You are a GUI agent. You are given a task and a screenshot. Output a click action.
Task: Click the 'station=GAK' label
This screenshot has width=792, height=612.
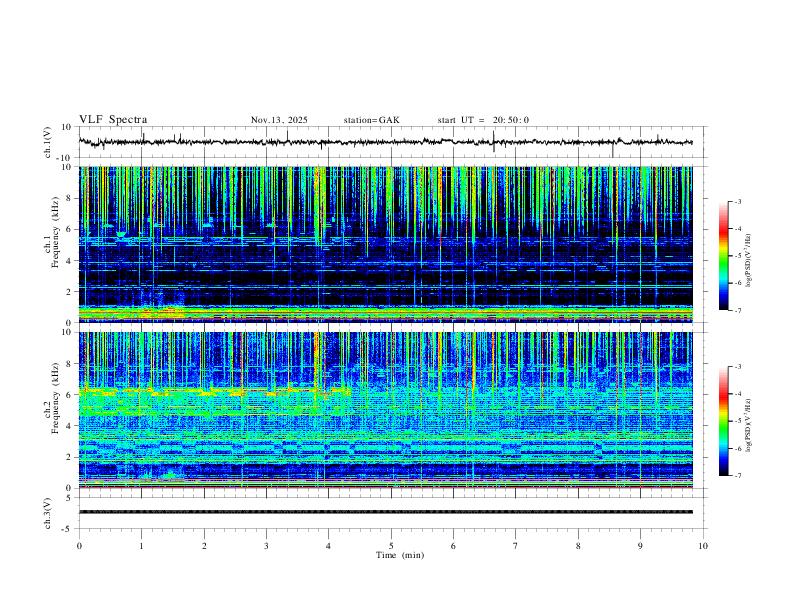(x=371, y=120)
